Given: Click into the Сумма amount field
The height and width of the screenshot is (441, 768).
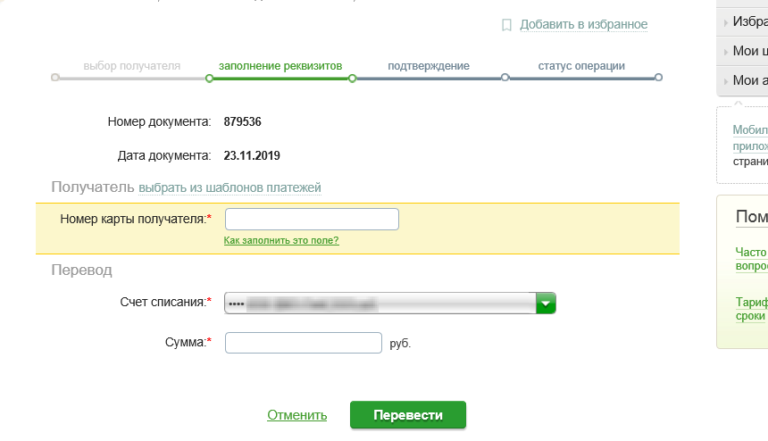Looking at the screenshot, I should pos(303,343).
